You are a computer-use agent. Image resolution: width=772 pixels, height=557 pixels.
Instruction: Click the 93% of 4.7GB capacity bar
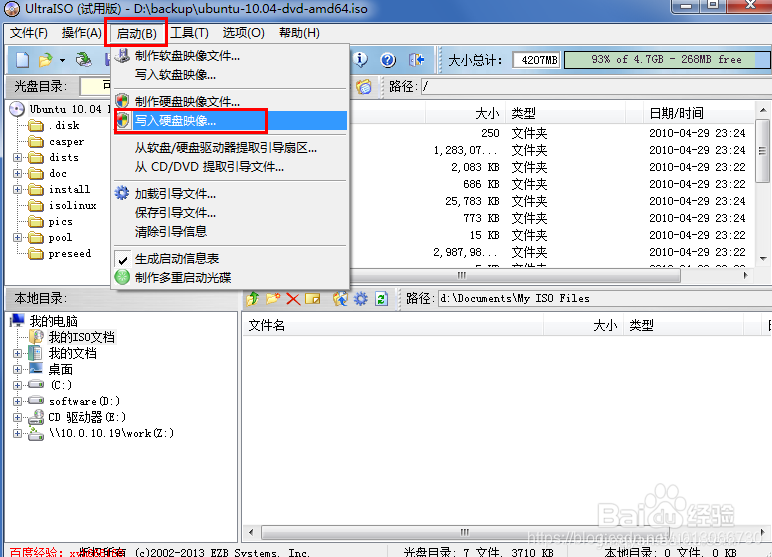[x=667, y=60]
